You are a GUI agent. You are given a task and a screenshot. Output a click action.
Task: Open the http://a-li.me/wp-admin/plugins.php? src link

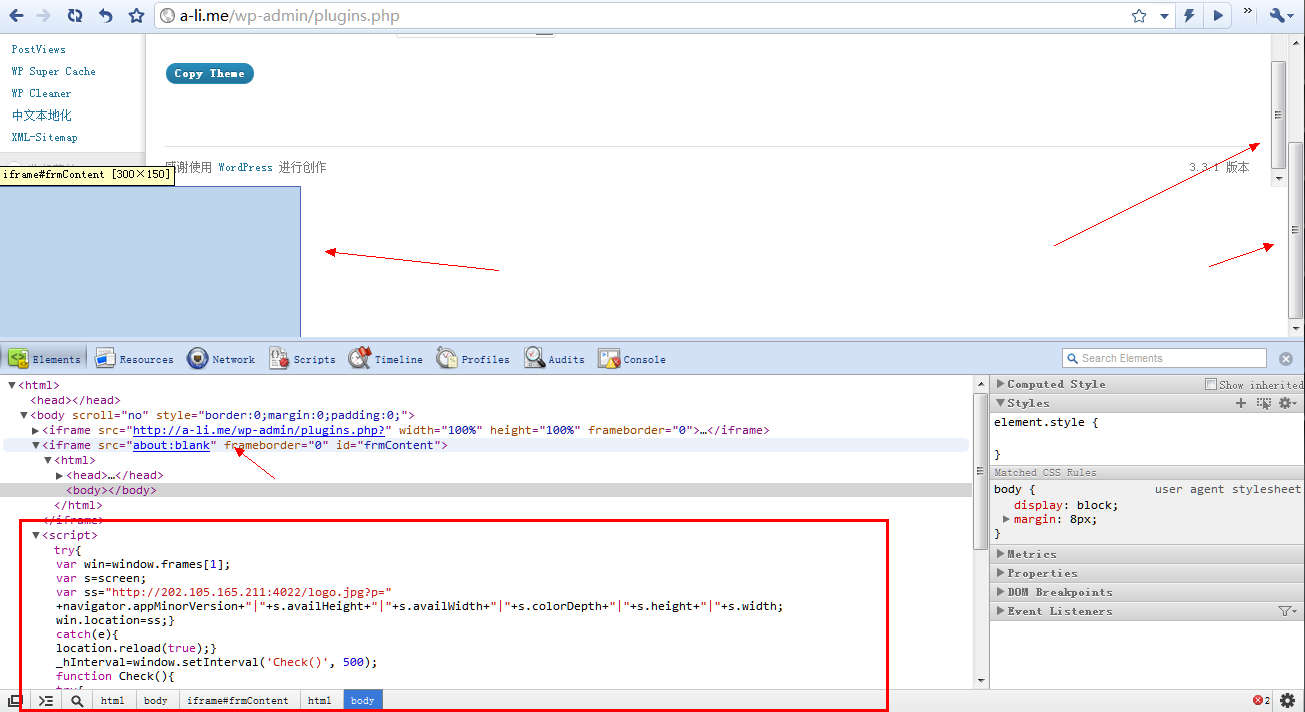point(261,430)
